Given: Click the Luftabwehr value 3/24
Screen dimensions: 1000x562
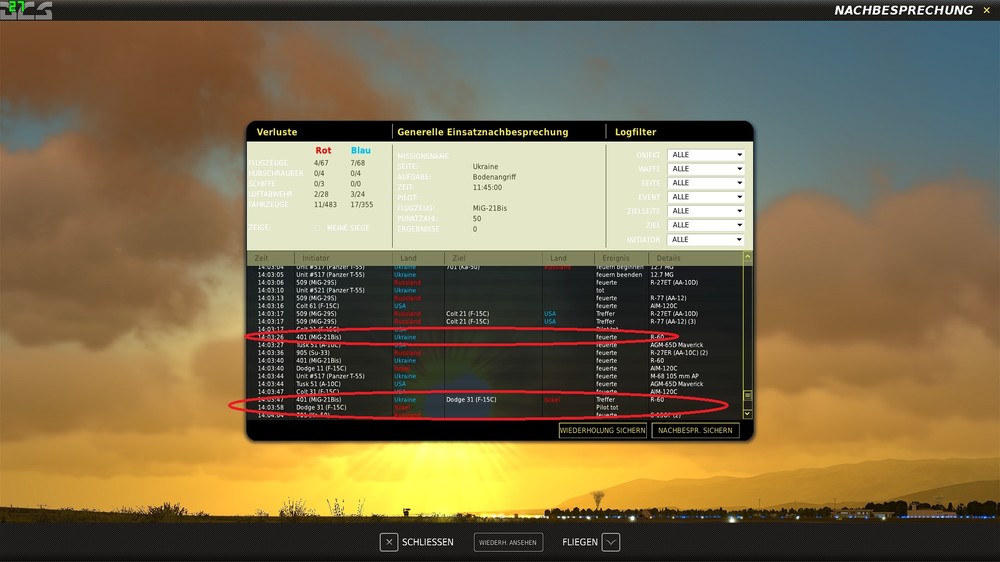Looking at the screenshot, I should click(x=358, y=194).
